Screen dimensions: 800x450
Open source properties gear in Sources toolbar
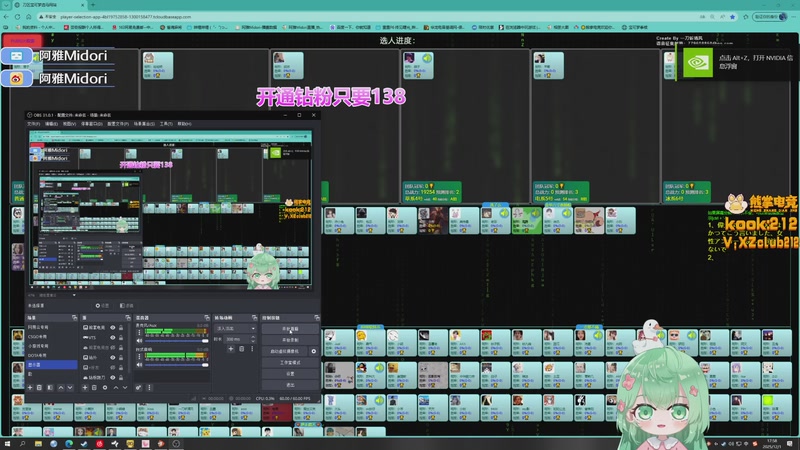[105, 388]
